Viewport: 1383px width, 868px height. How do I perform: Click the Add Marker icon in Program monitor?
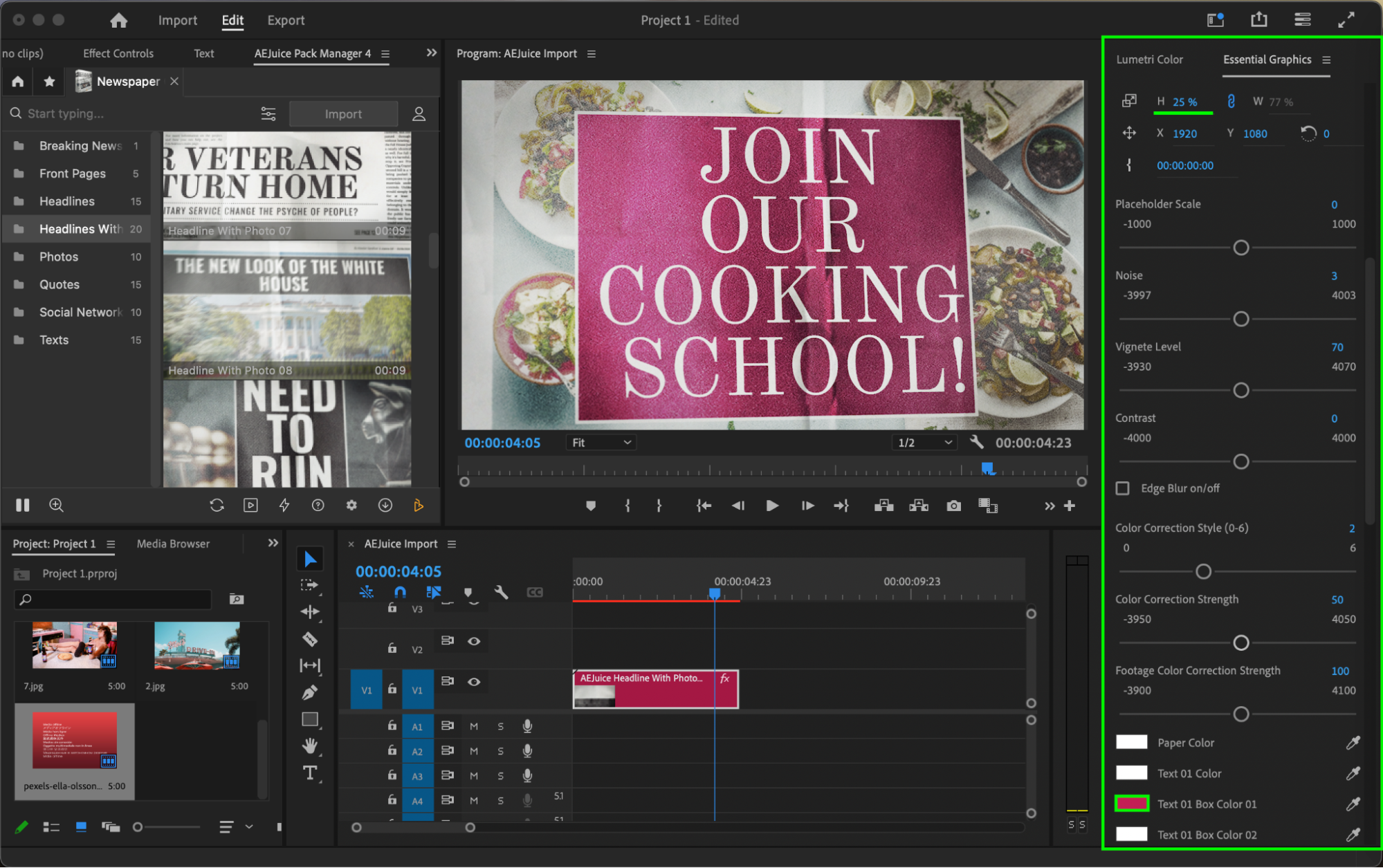(590, 506)
